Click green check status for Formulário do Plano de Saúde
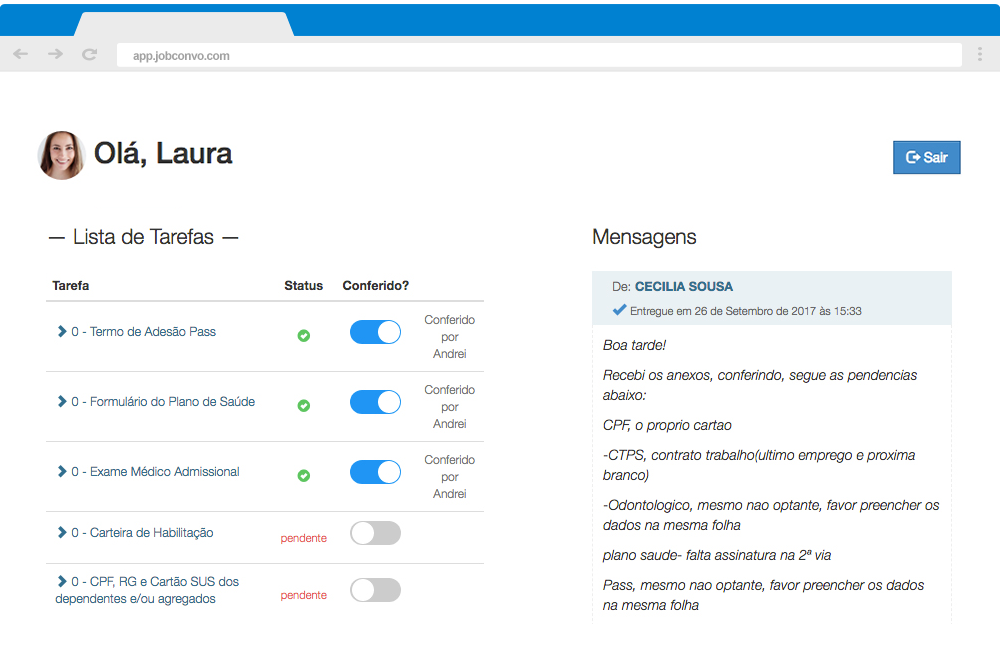Screen dimensions: 1000x650 pyautogui.click(x=304, y=406)
